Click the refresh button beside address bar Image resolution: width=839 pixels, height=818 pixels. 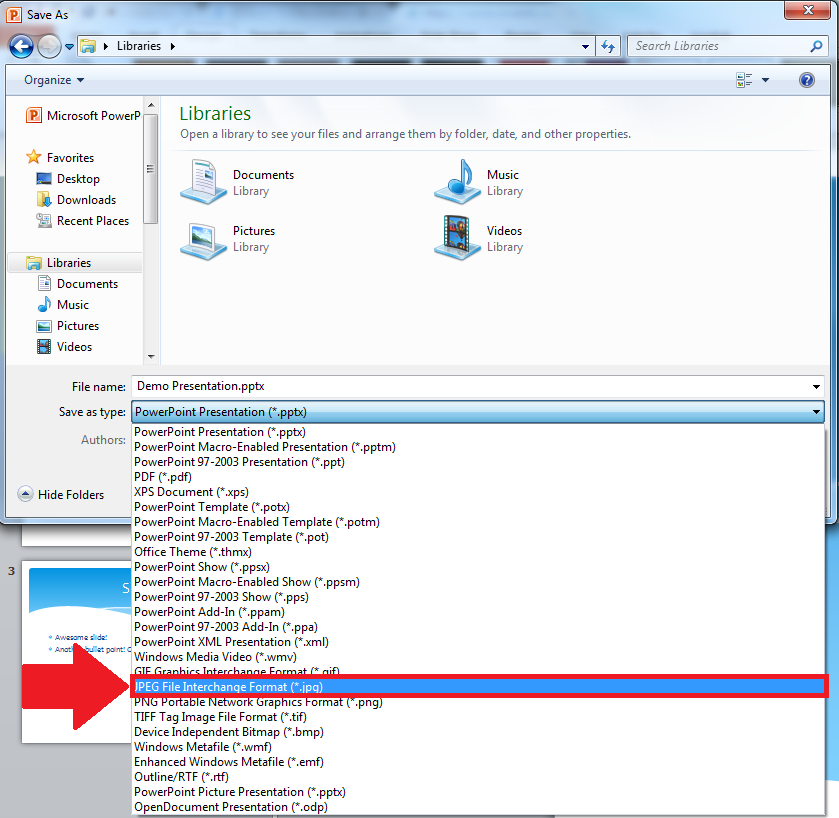tap(608, 46)
